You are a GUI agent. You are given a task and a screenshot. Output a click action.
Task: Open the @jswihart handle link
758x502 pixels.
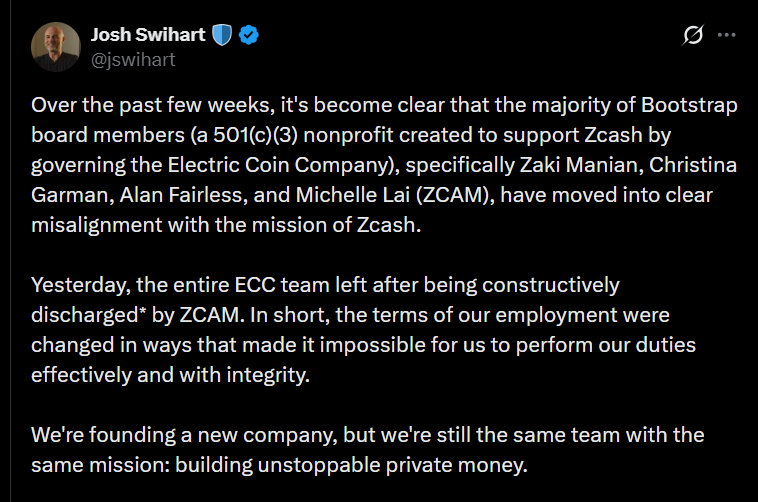click(133, 59)
